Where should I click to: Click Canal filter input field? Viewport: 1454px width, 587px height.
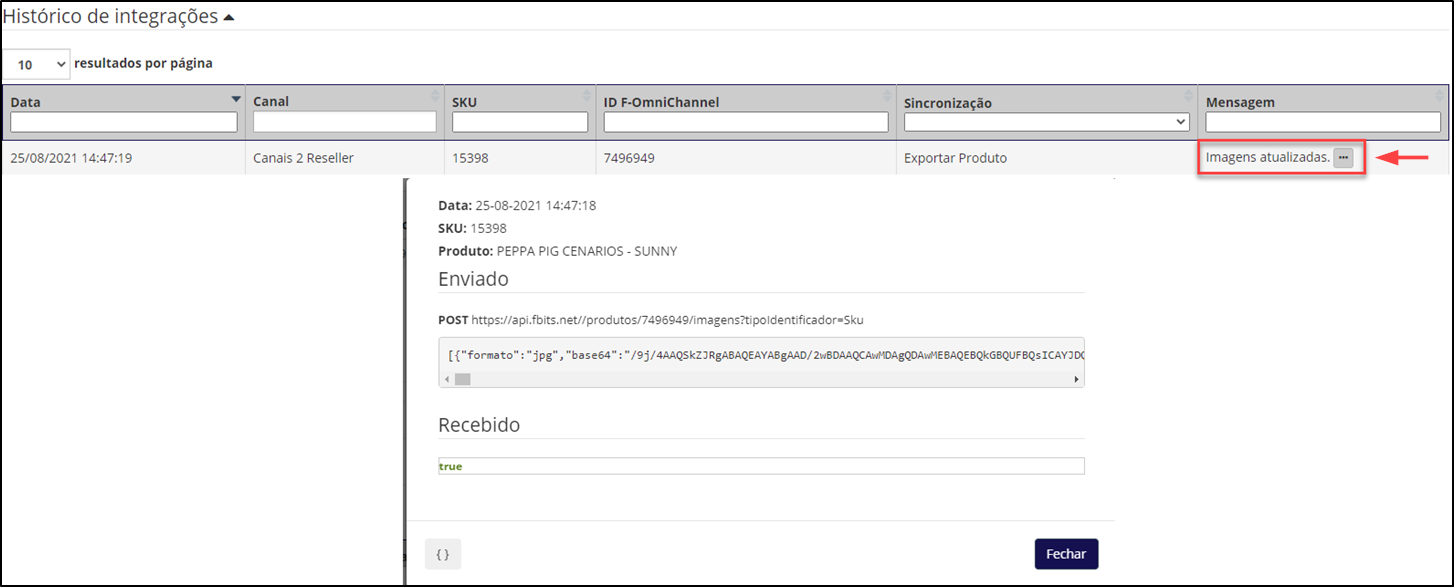click(345, 122)
